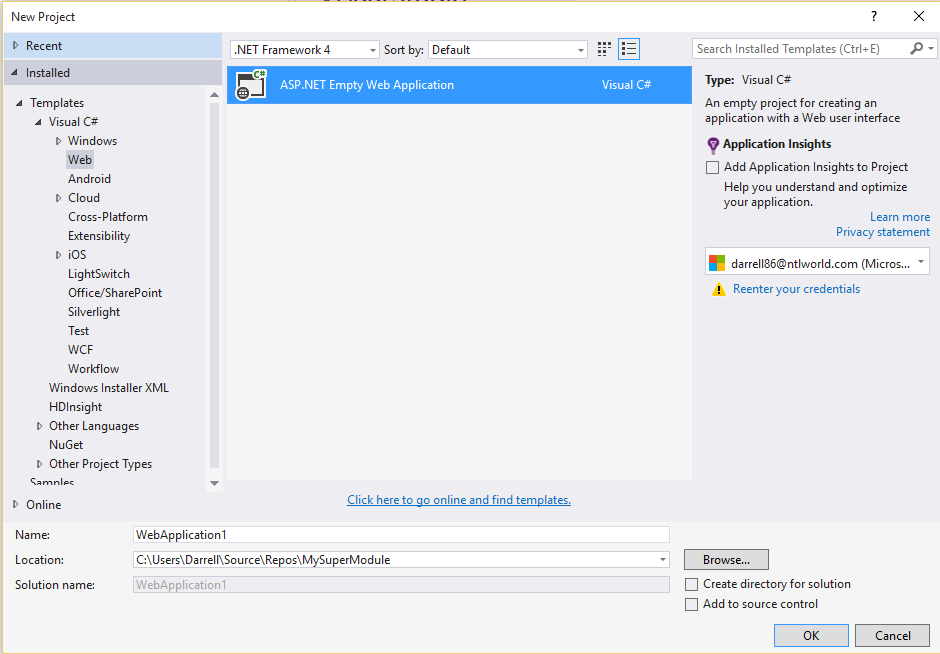Check Add to source control

click(692, 604)
